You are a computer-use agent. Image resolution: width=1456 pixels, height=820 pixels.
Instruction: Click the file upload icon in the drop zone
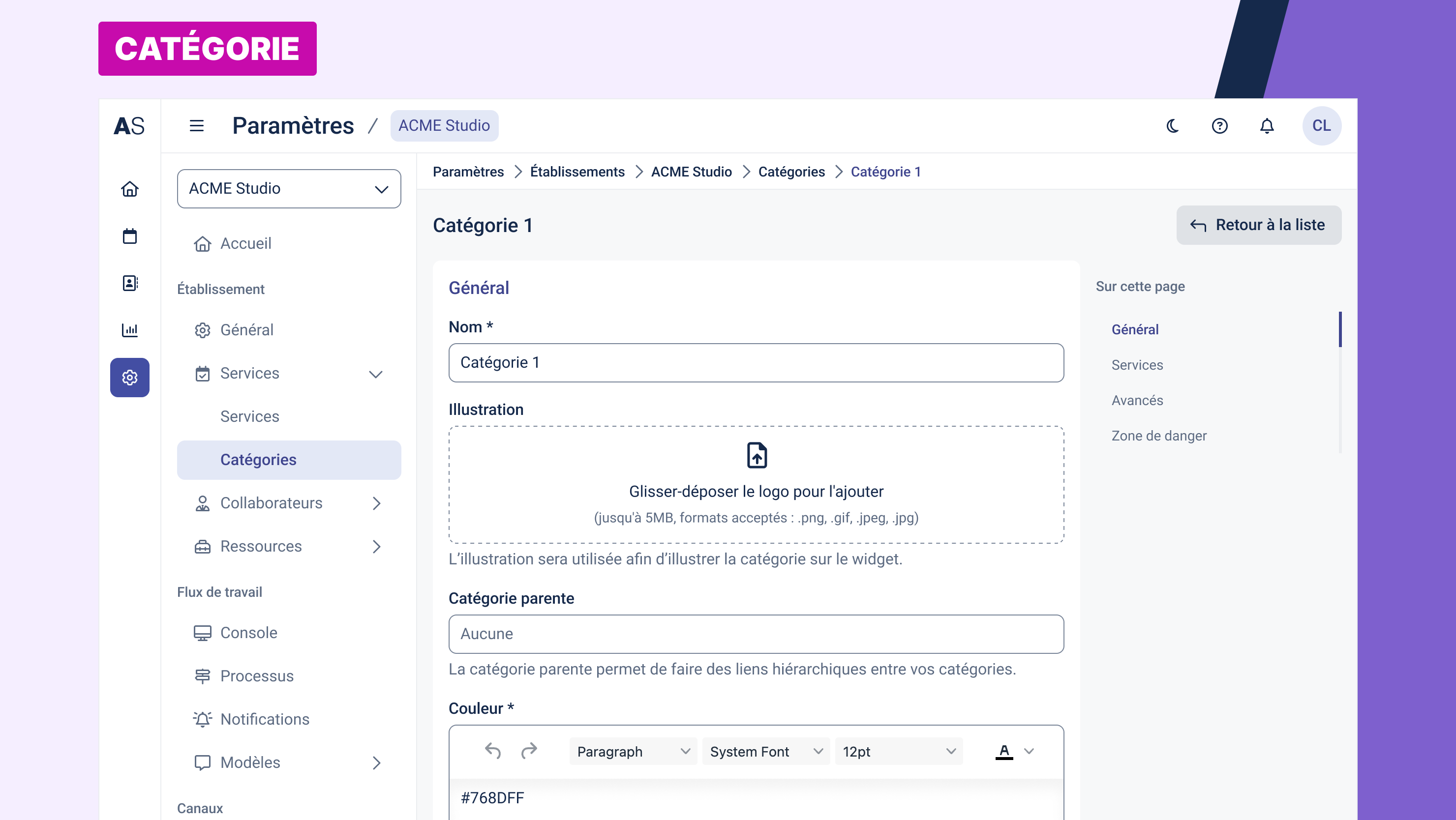(x=756, y=455)
